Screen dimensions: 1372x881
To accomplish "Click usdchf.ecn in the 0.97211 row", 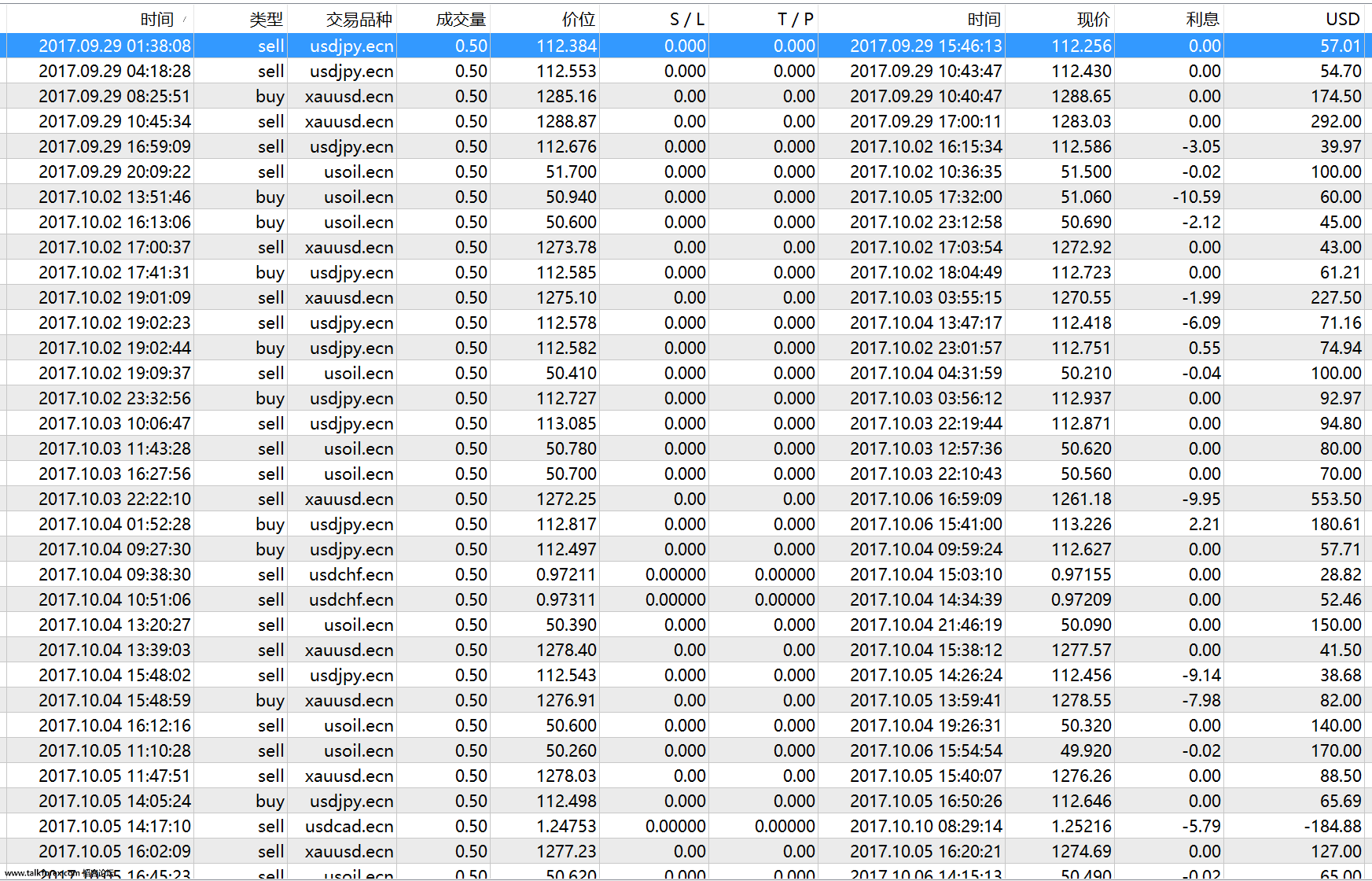I will [351, 574].
